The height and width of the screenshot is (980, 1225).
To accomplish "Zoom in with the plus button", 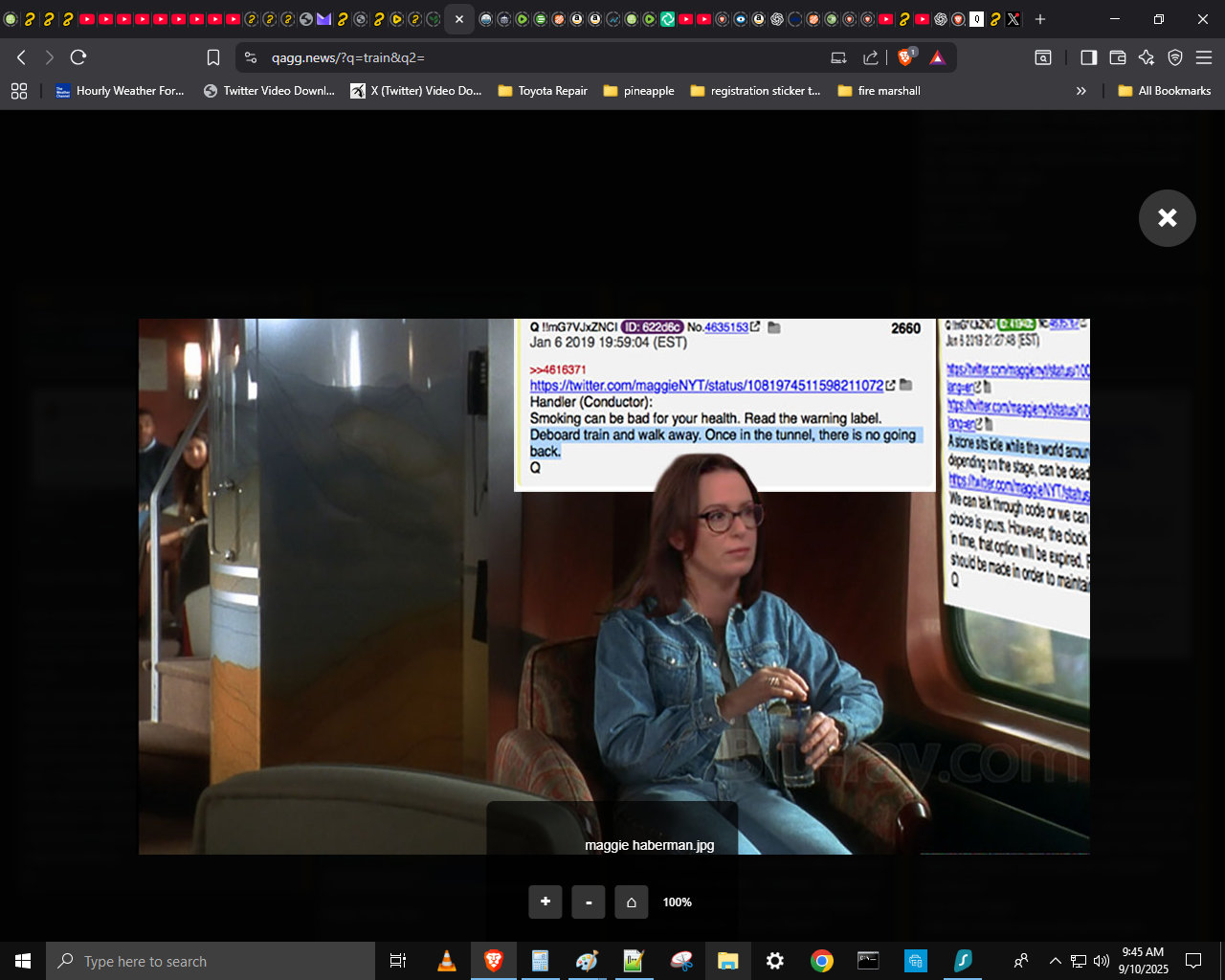I will click(x=546, y=902).
